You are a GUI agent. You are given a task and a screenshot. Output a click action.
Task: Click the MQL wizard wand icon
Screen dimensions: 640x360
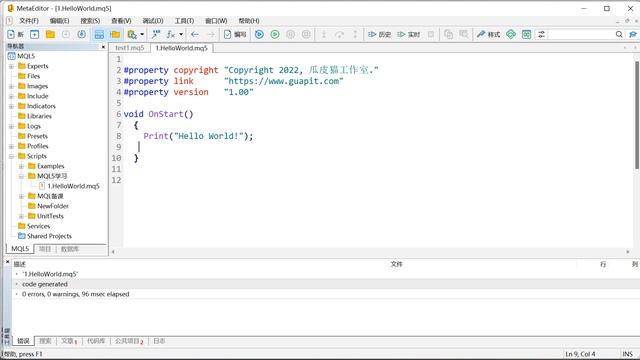pos(156,35)
